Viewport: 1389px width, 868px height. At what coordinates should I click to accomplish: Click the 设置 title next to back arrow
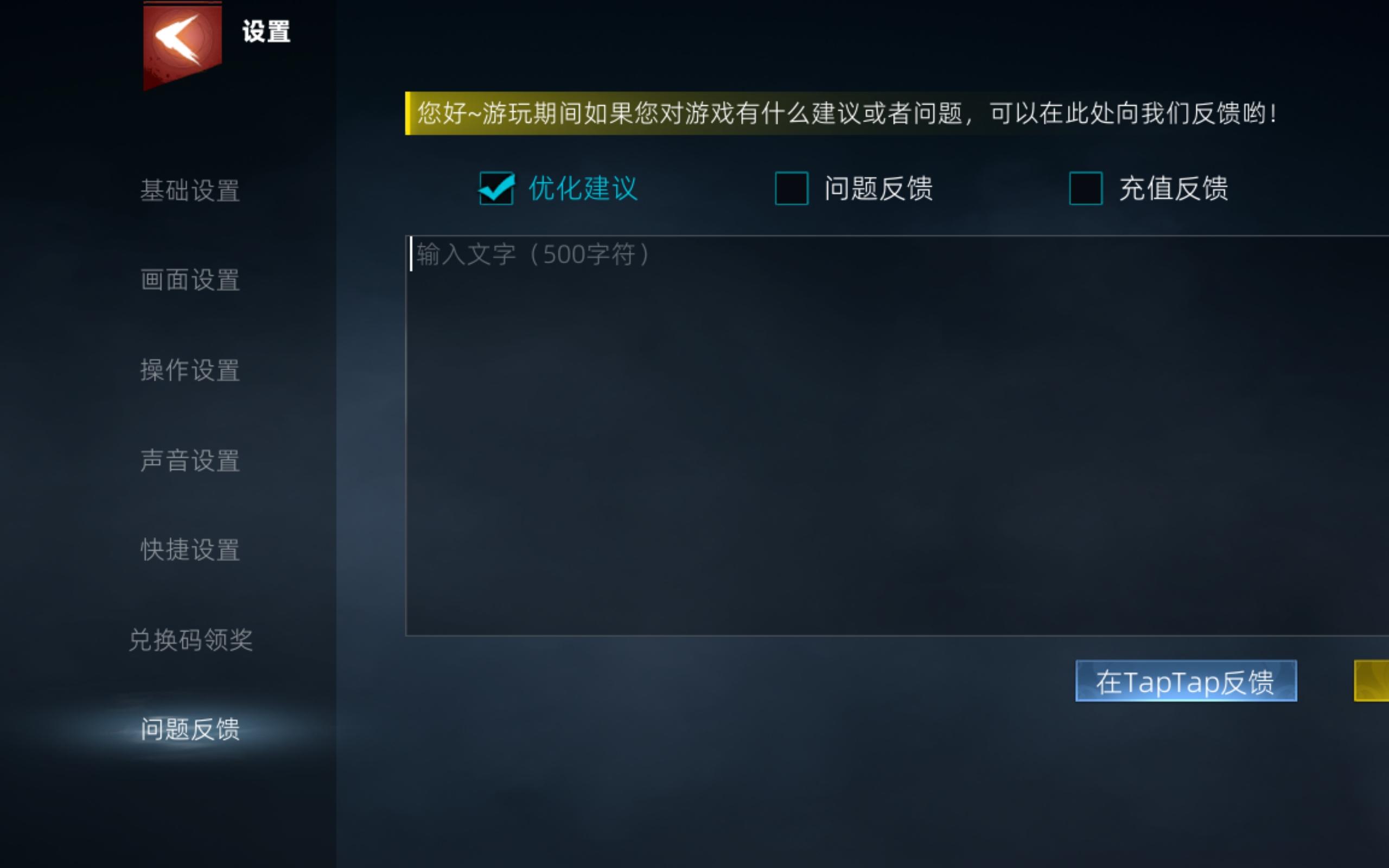click(266, 31)
